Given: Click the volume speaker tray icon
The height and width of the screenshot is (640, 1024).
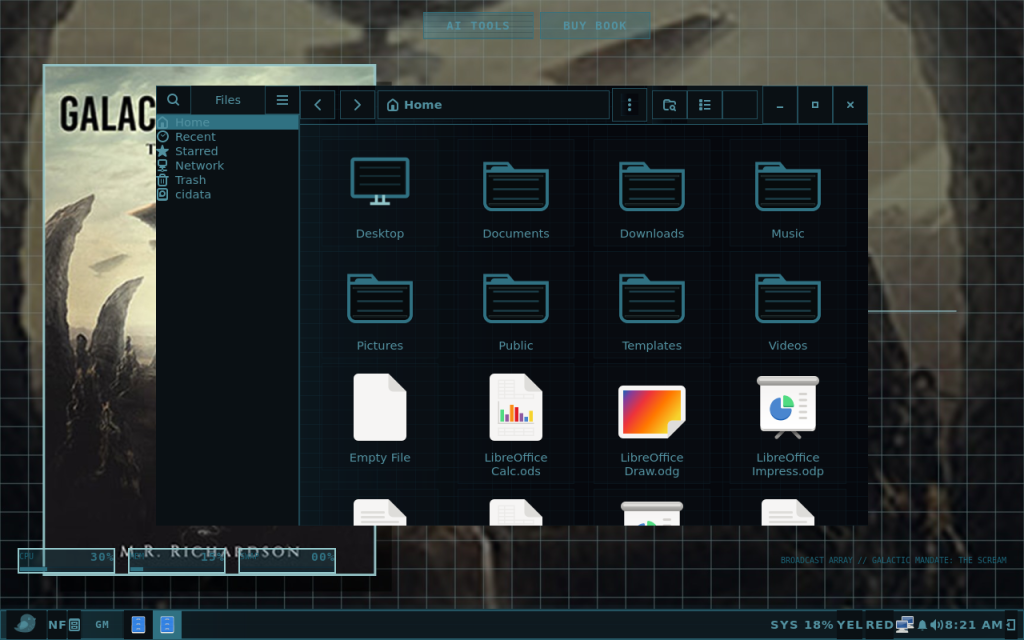Looking at the screenshot, I should tap(936, 625).
